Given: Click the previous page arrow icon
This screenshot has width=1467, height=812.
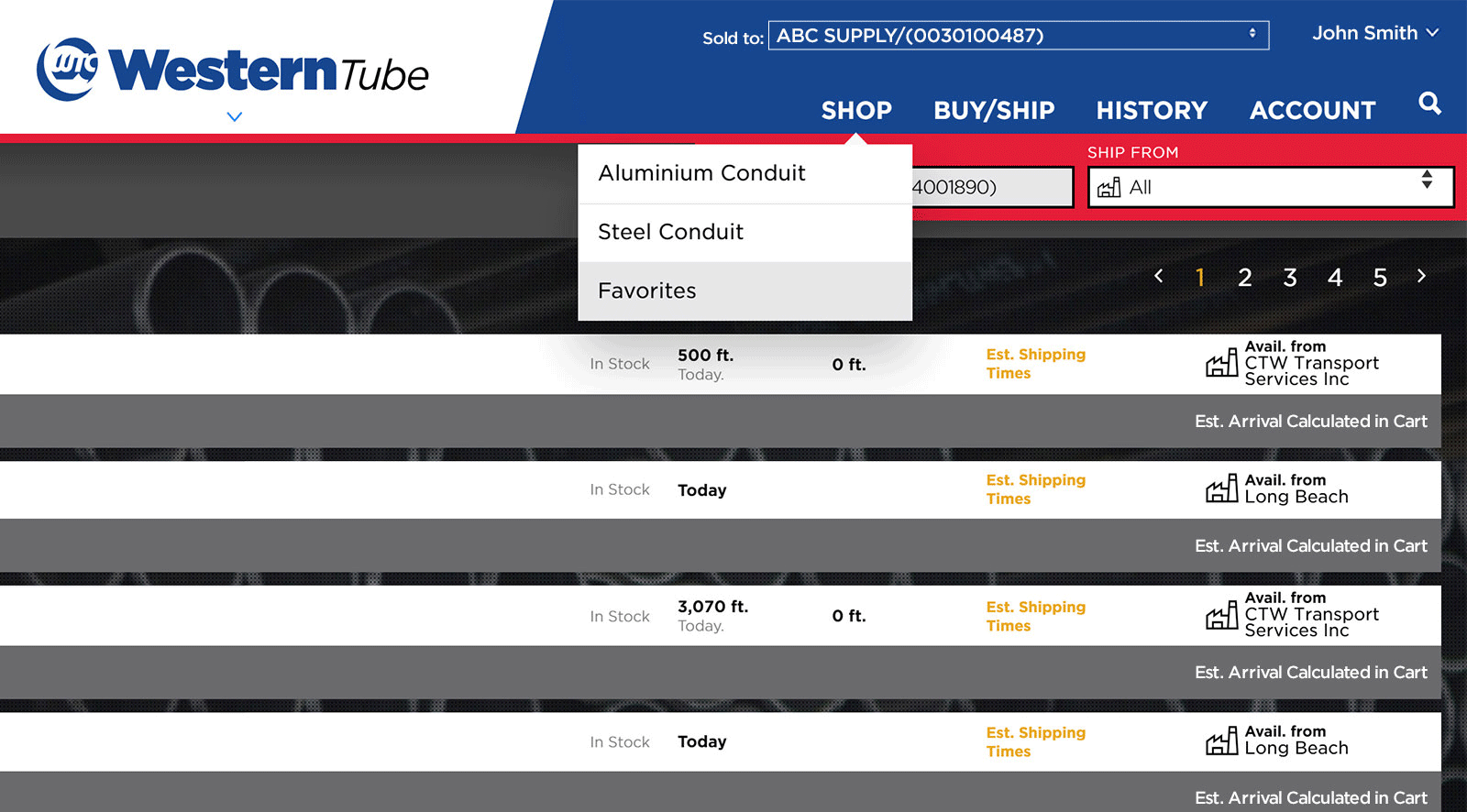Looking at the screenshot, I should [1159, 276].
